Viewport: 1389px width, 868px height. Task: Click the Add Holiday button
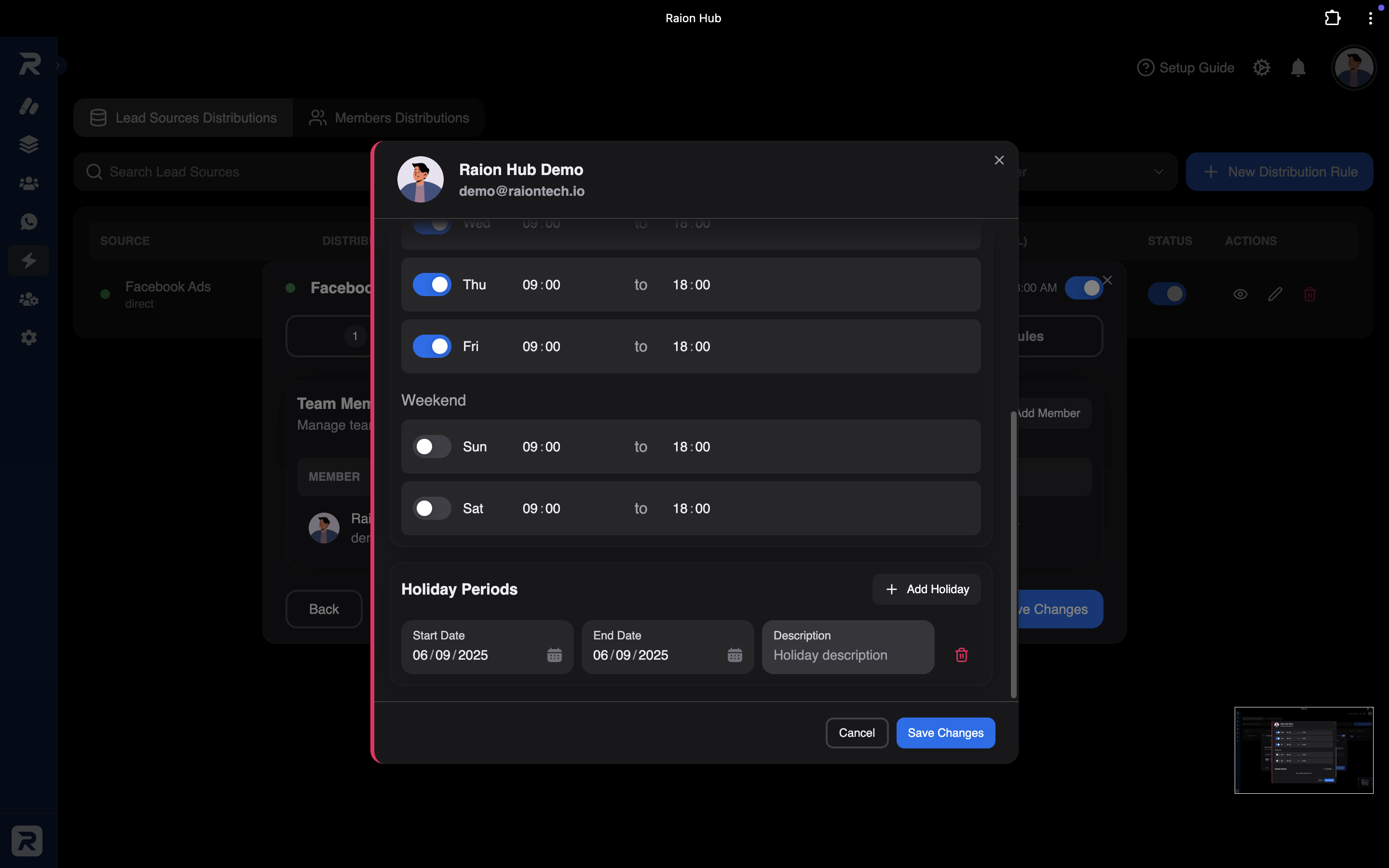pos(926,589)
